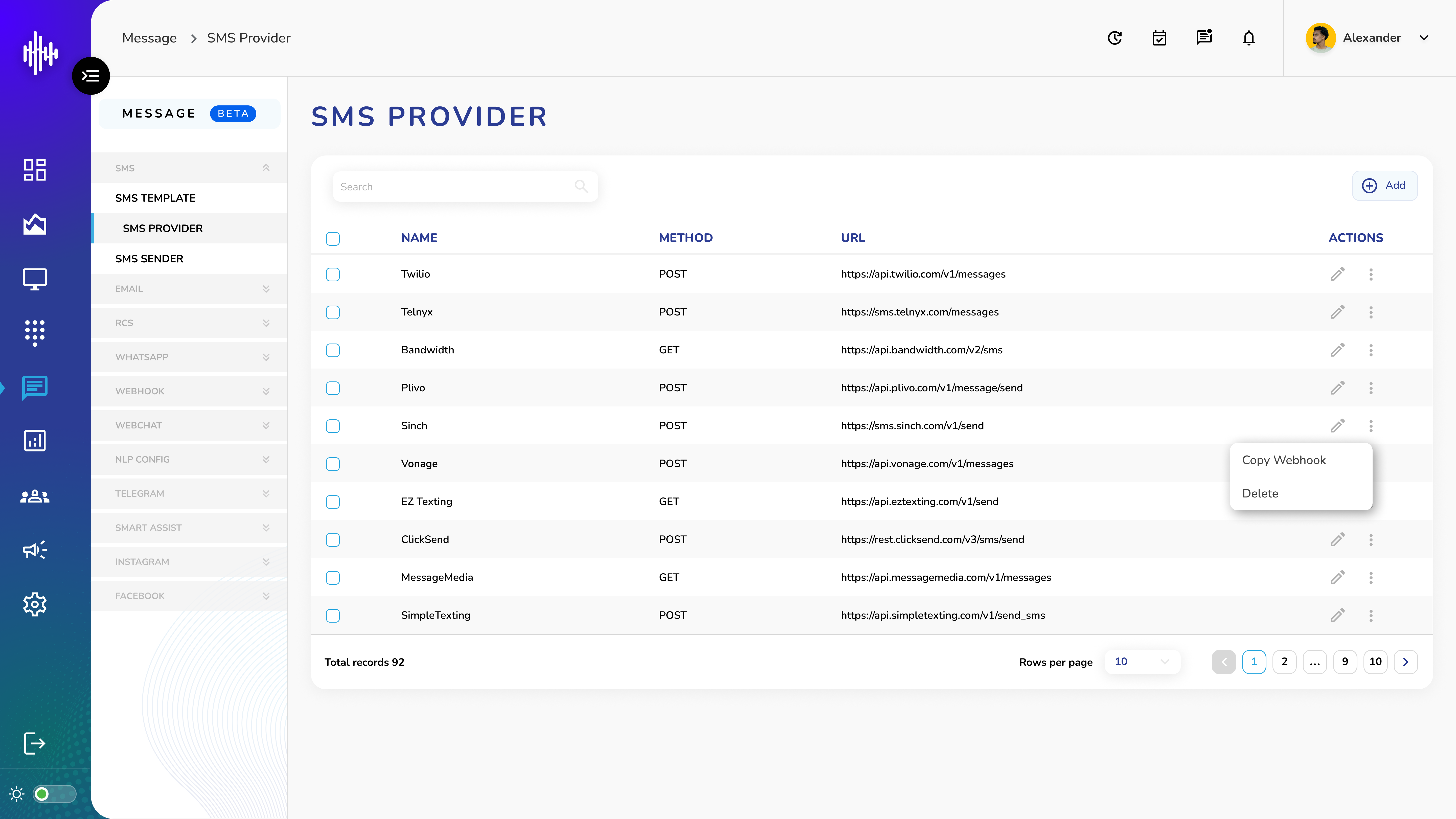Click the Add provider button

click(1384, 185)
